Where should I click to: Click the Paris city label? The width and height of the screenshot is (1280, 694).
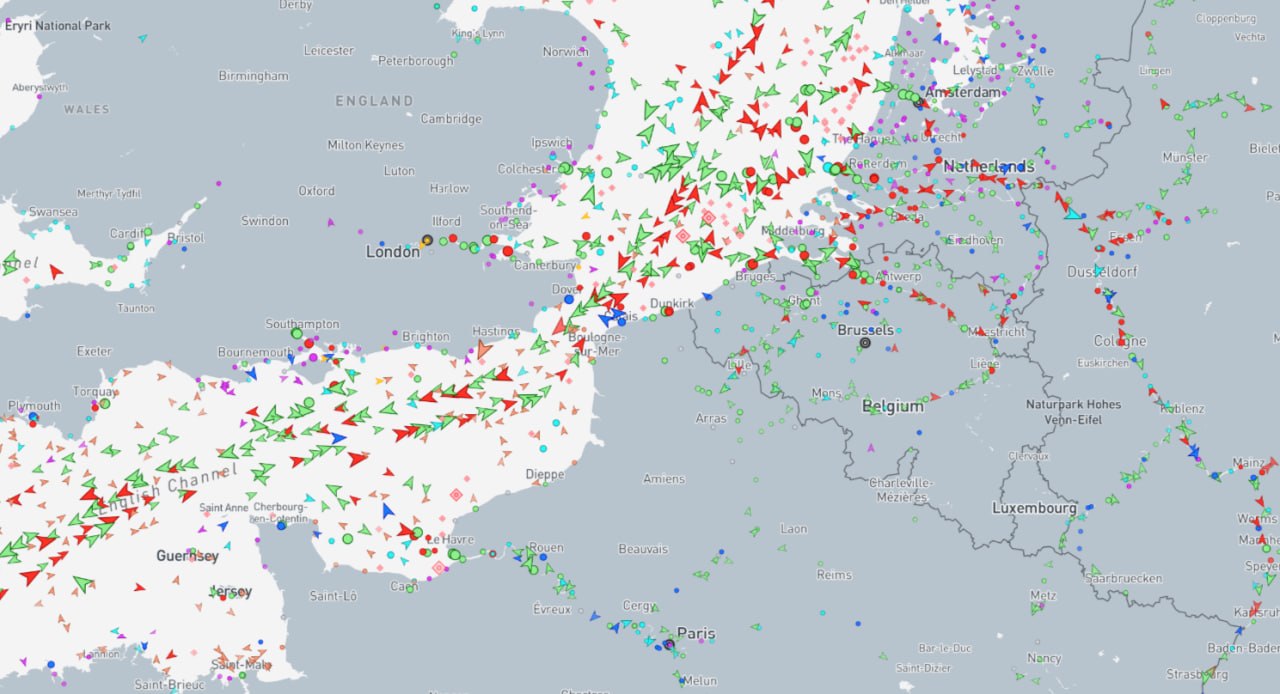click(696, 633)
